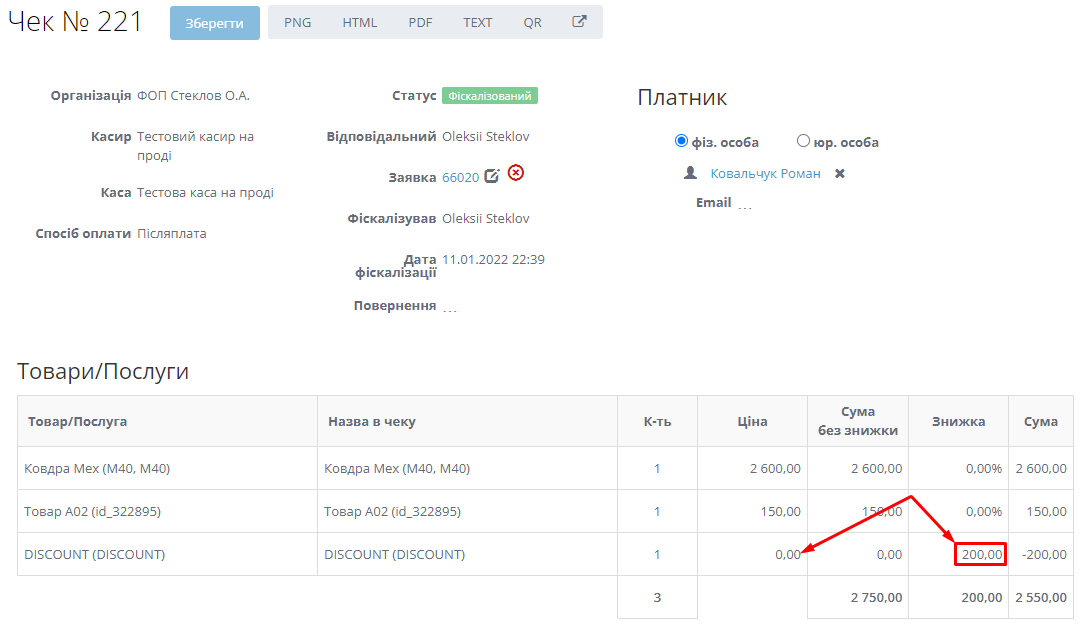Select the юр. особа radio button
The image size is (1081, 624).
tap(803, 141)
